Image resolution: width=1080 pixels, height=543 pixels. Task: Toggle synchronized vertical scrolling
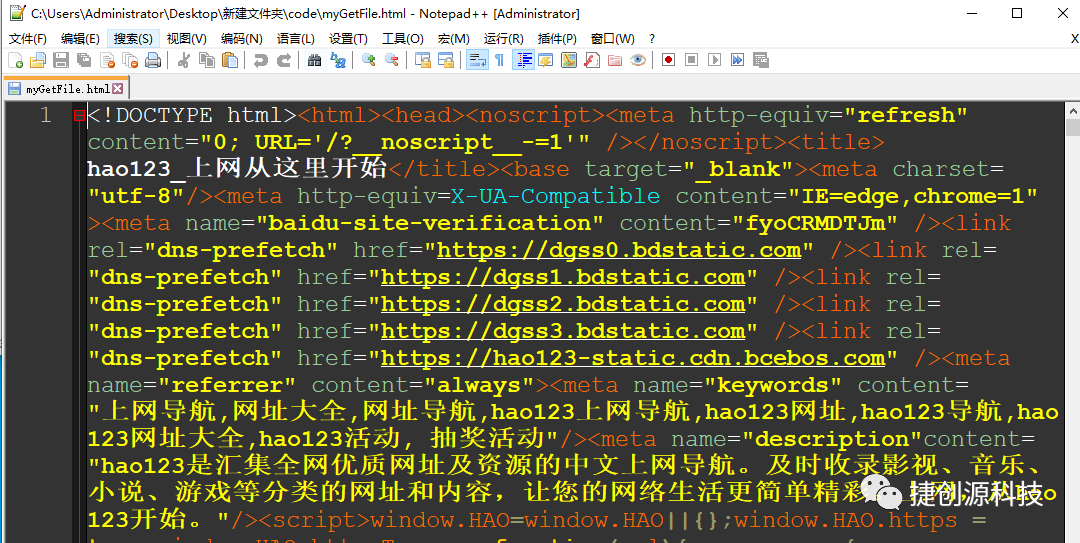pos(422,60)
